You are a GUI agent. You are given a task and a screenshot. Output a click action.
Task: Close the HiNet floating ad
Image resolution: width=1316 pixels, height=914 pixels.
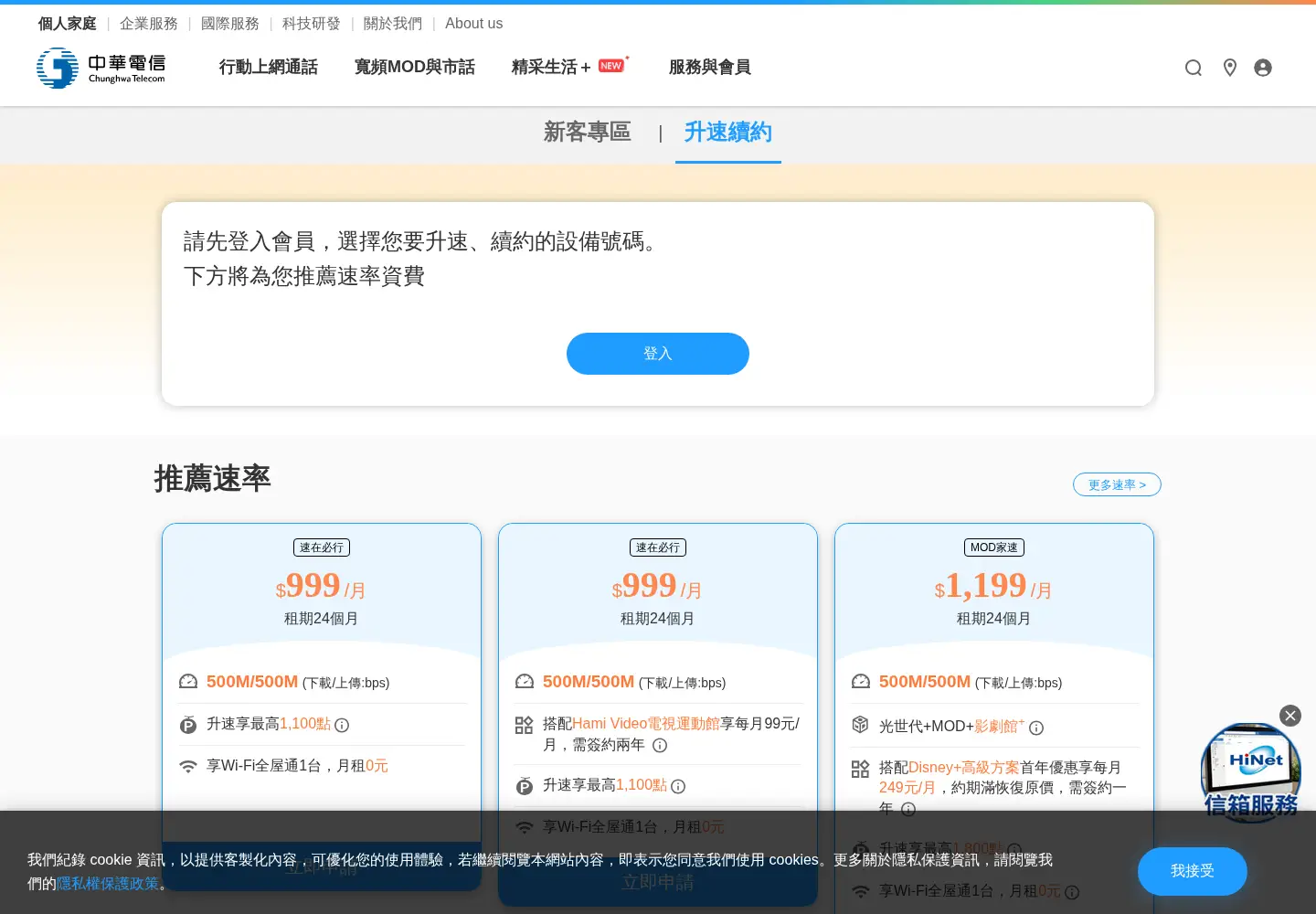1290,716
